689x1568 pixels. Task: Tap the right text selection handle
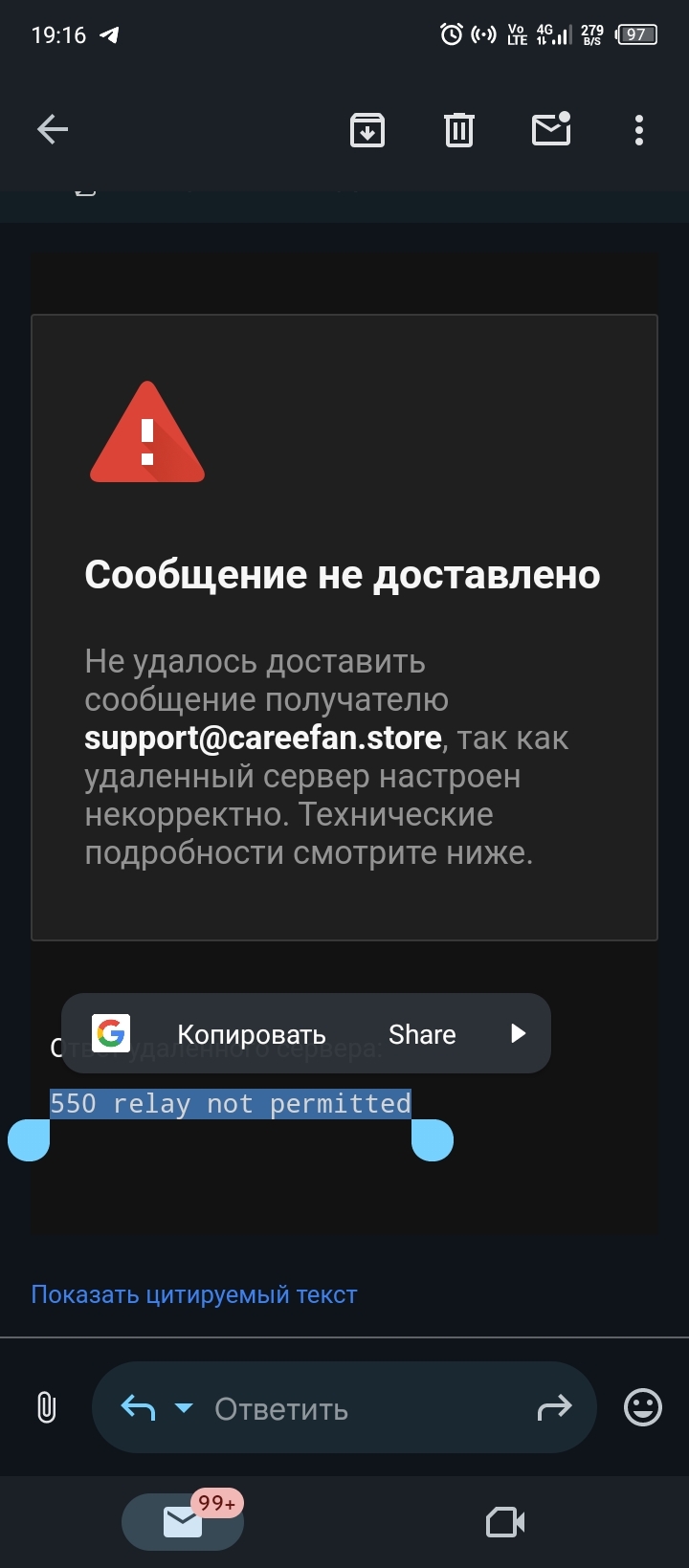433,1140
